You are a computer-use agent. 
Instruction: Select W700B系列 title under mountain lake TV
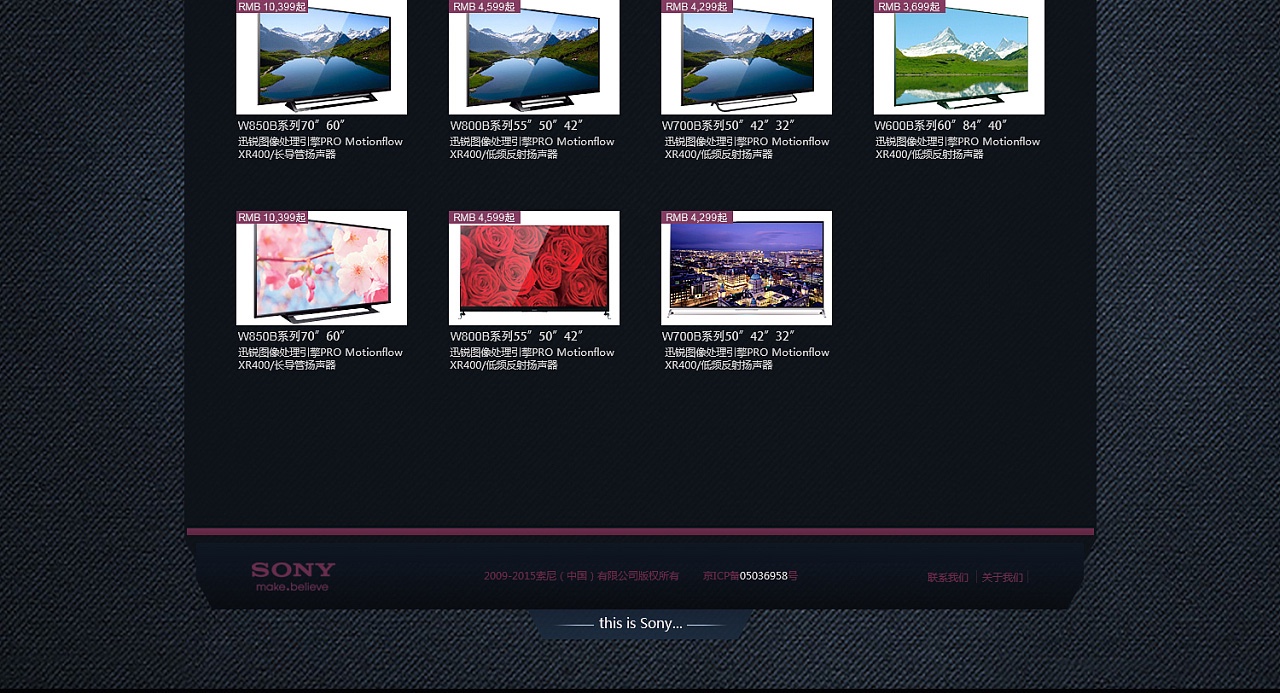point(728,125)
